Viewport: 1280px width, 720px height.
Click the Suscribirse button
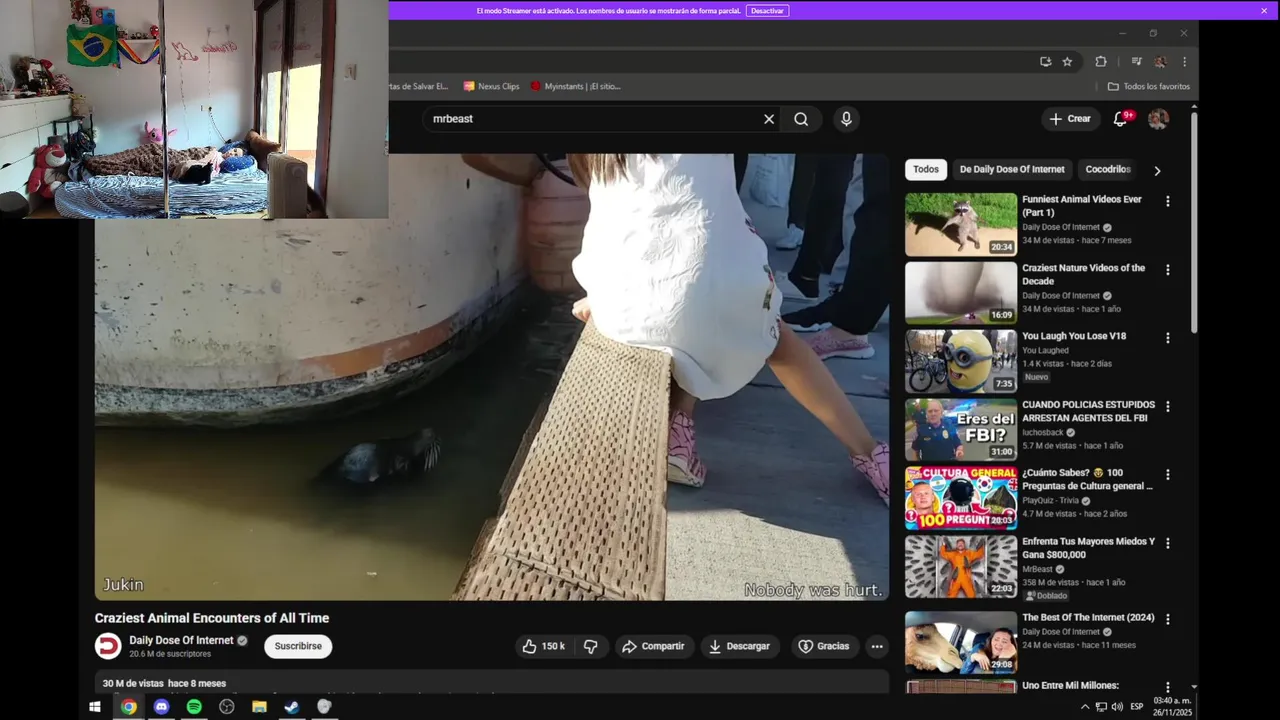tap(298, 646)
